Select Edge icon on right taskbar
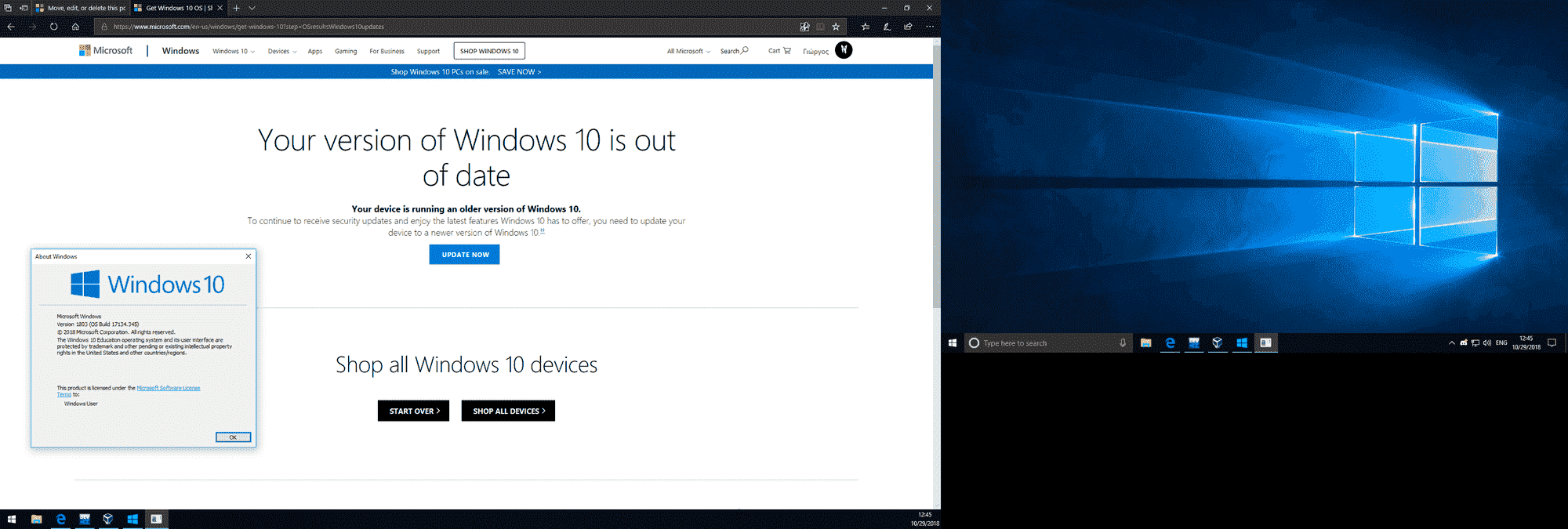 1170,343
